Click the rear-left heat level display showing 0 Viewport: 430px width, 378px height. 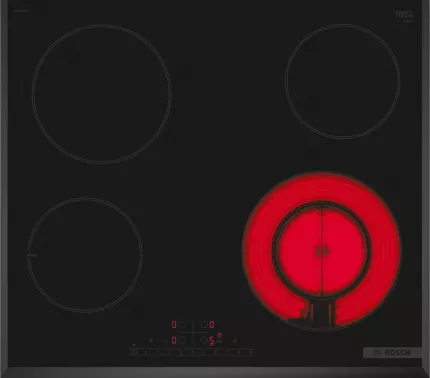tap(174, 324)
